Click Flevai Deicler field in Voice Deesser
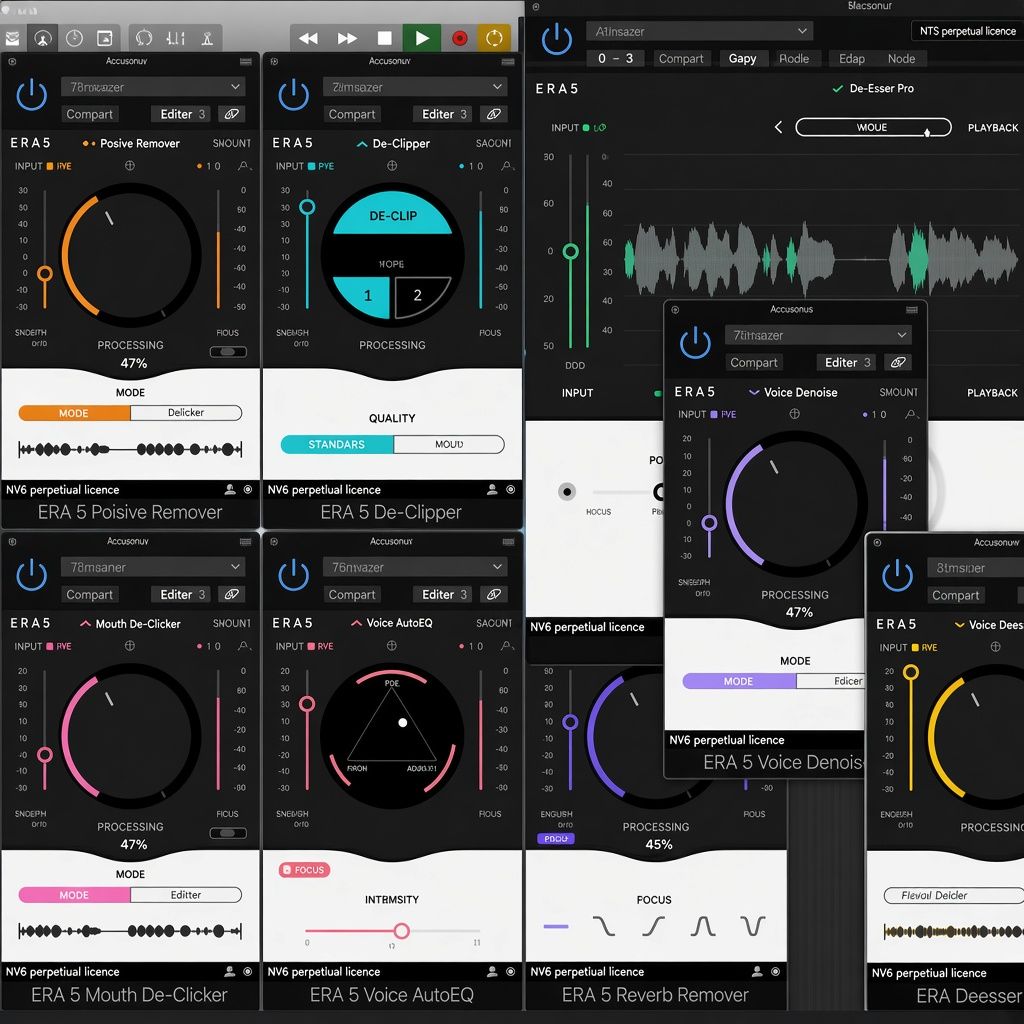This screenshot has width=1024, height=1024. click(x=953, y=895)
